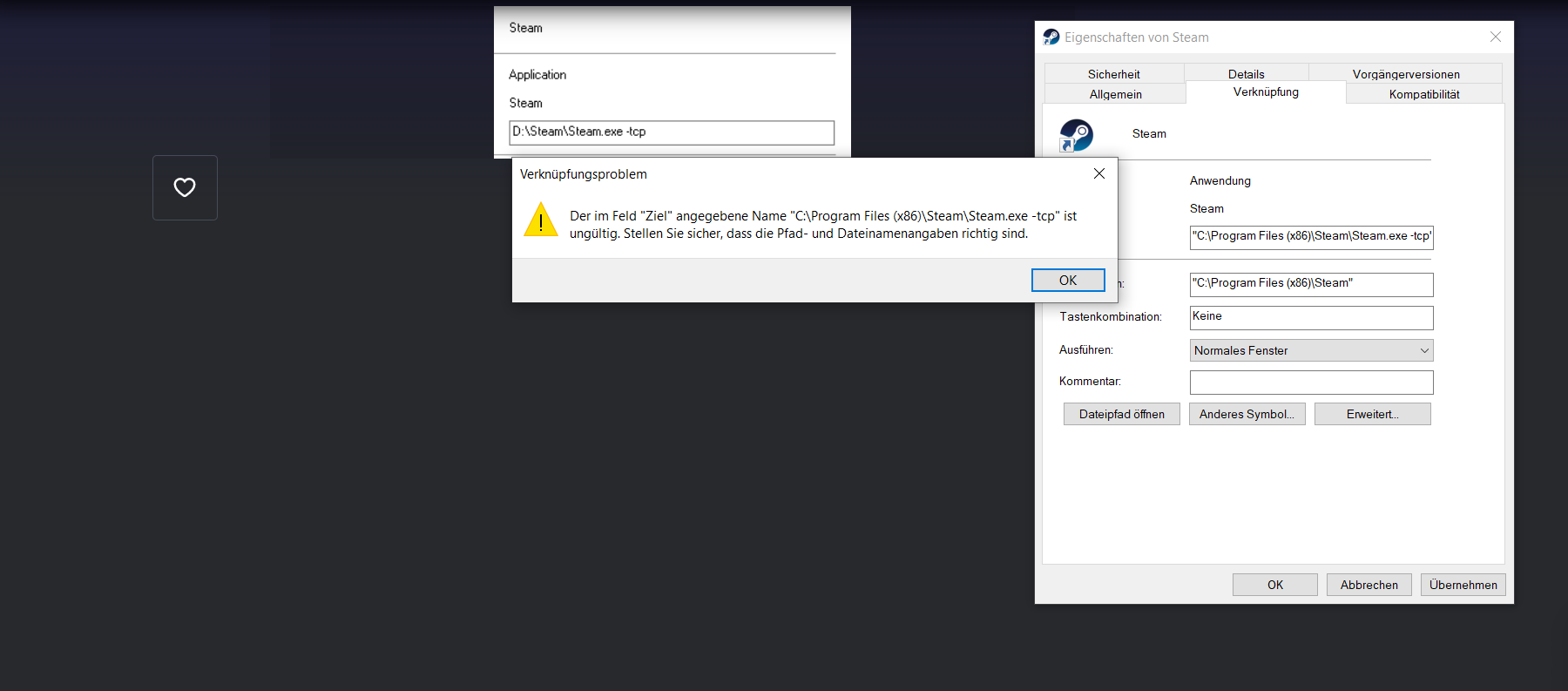Click the Tastenkombination field showing Keine
The width and height of the screenshot is (1568, 691).
(x=1311, y=317)
